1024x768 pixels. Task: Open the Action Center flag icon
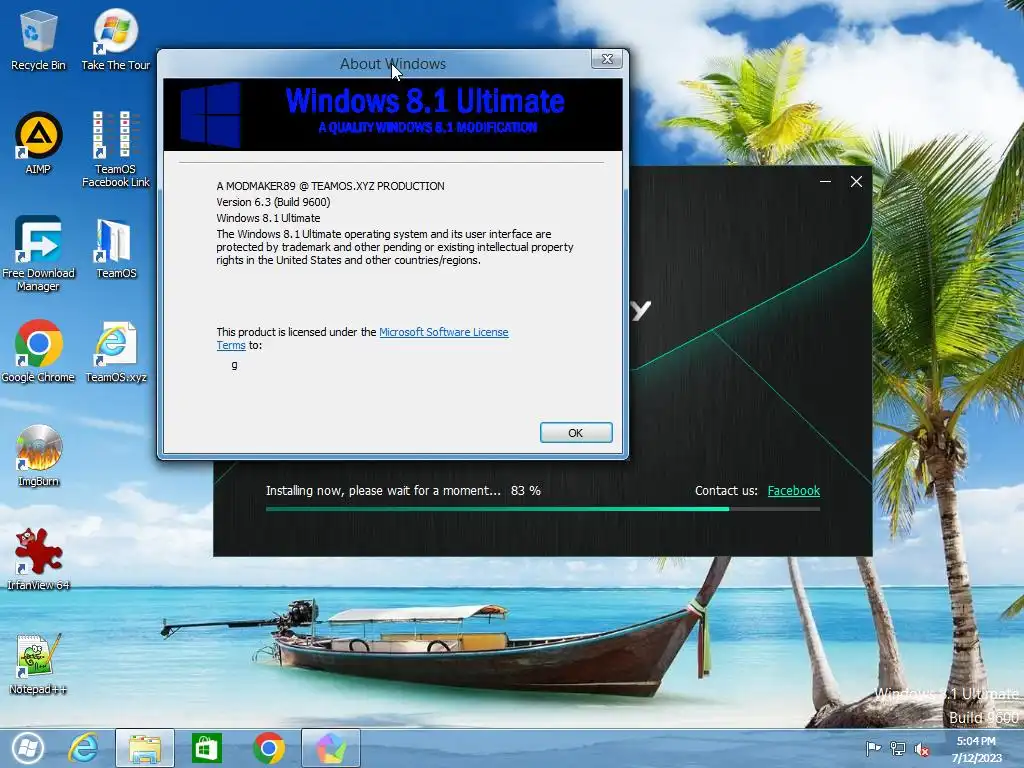point(873,748)
